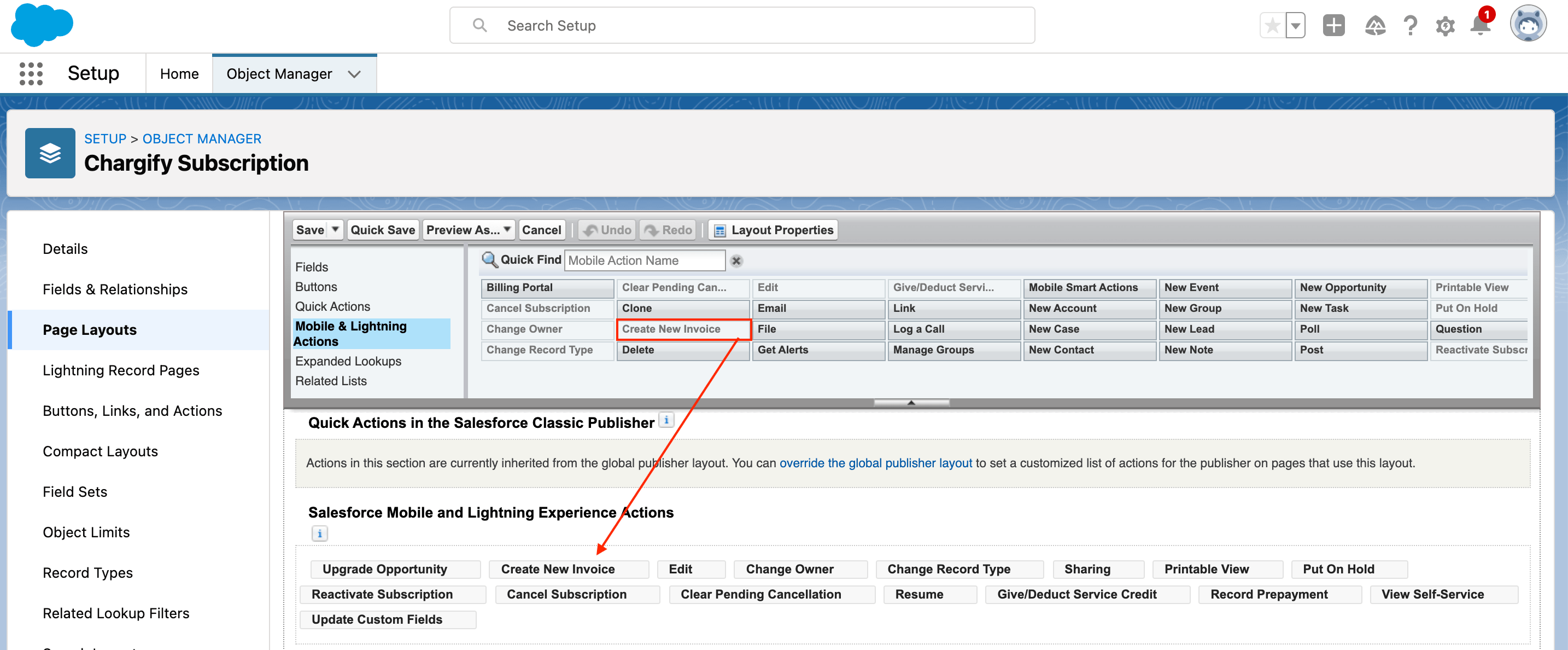Open the Trailhead guidance icon

(1374, 26)
